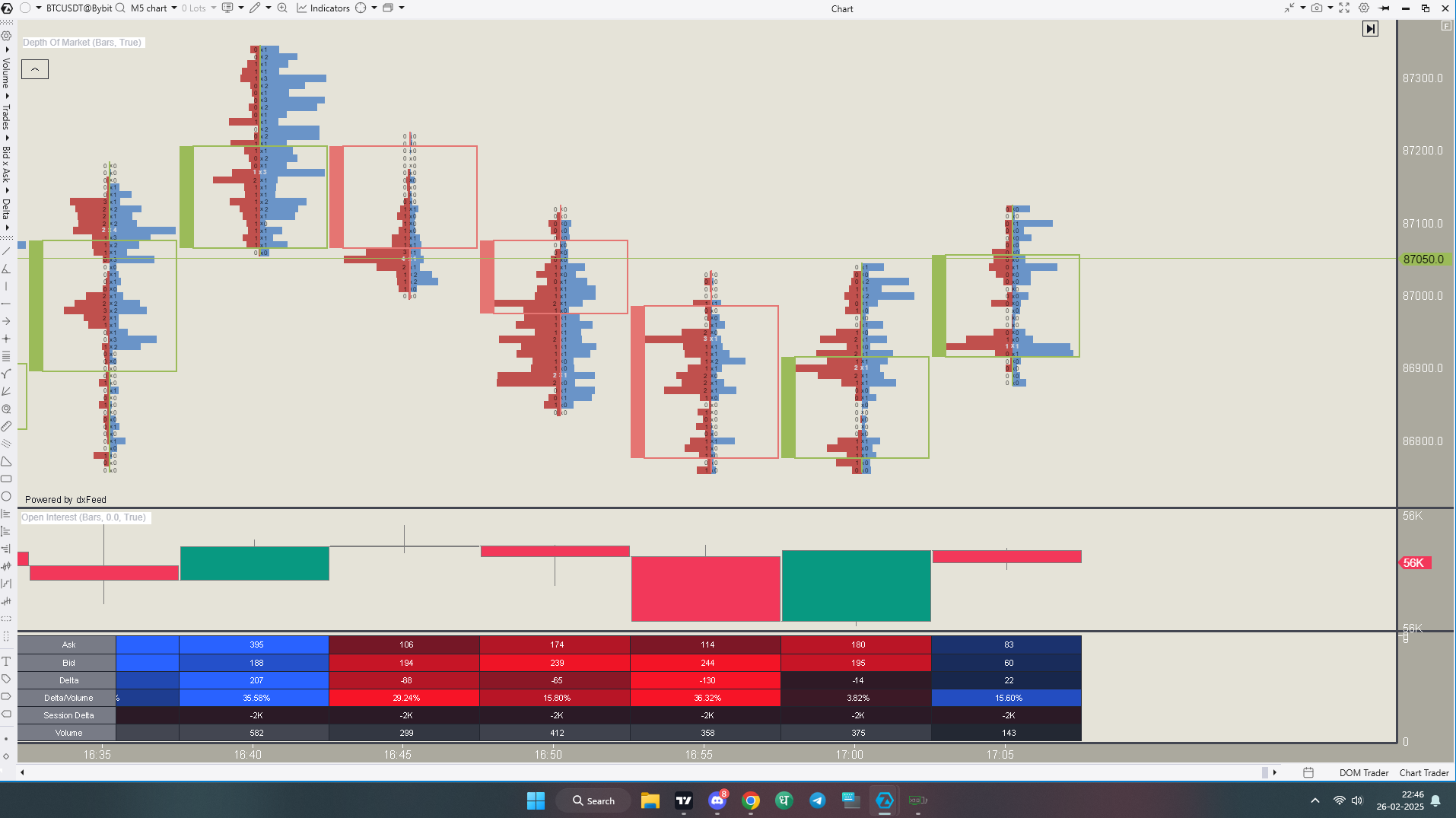Open the Chart Trader panel
The width and height of the screenshot is (1456, 818).
pyautogui.click(x=1423, y=773)
